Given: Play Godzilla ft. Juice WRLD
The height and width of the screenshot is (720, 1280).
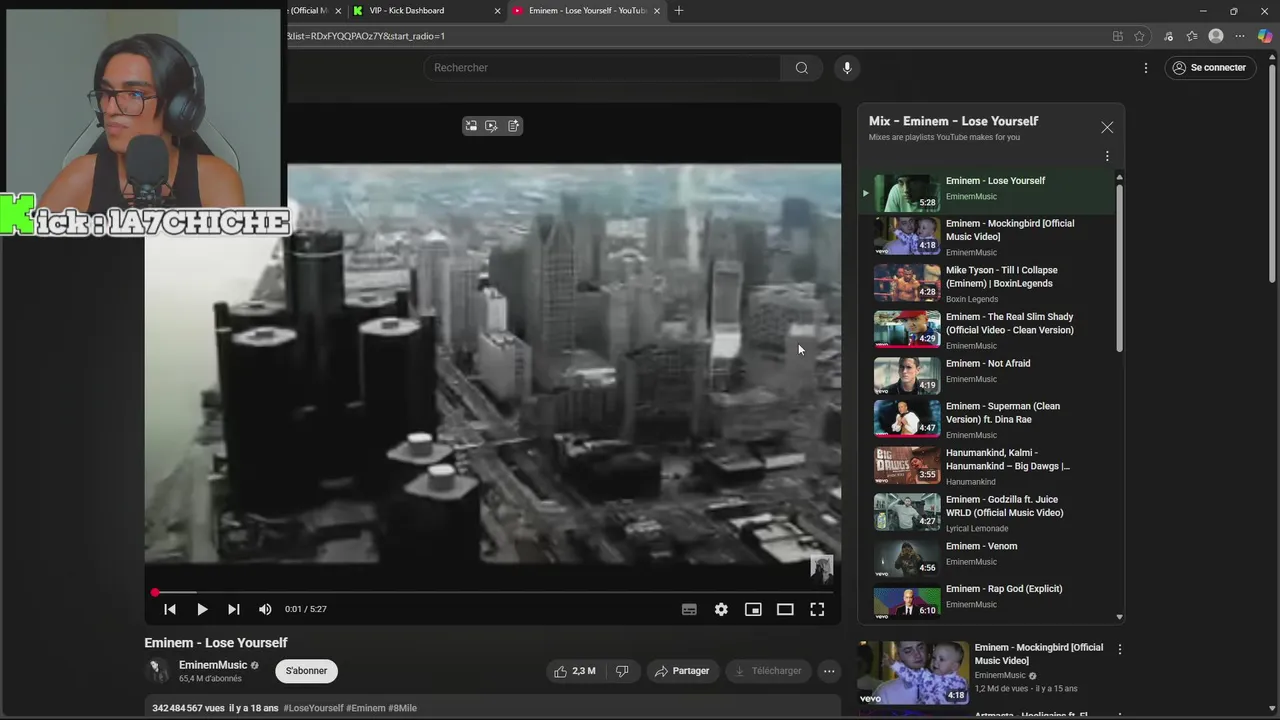Looking at the screenshot, I should click(x=987, y=513).
